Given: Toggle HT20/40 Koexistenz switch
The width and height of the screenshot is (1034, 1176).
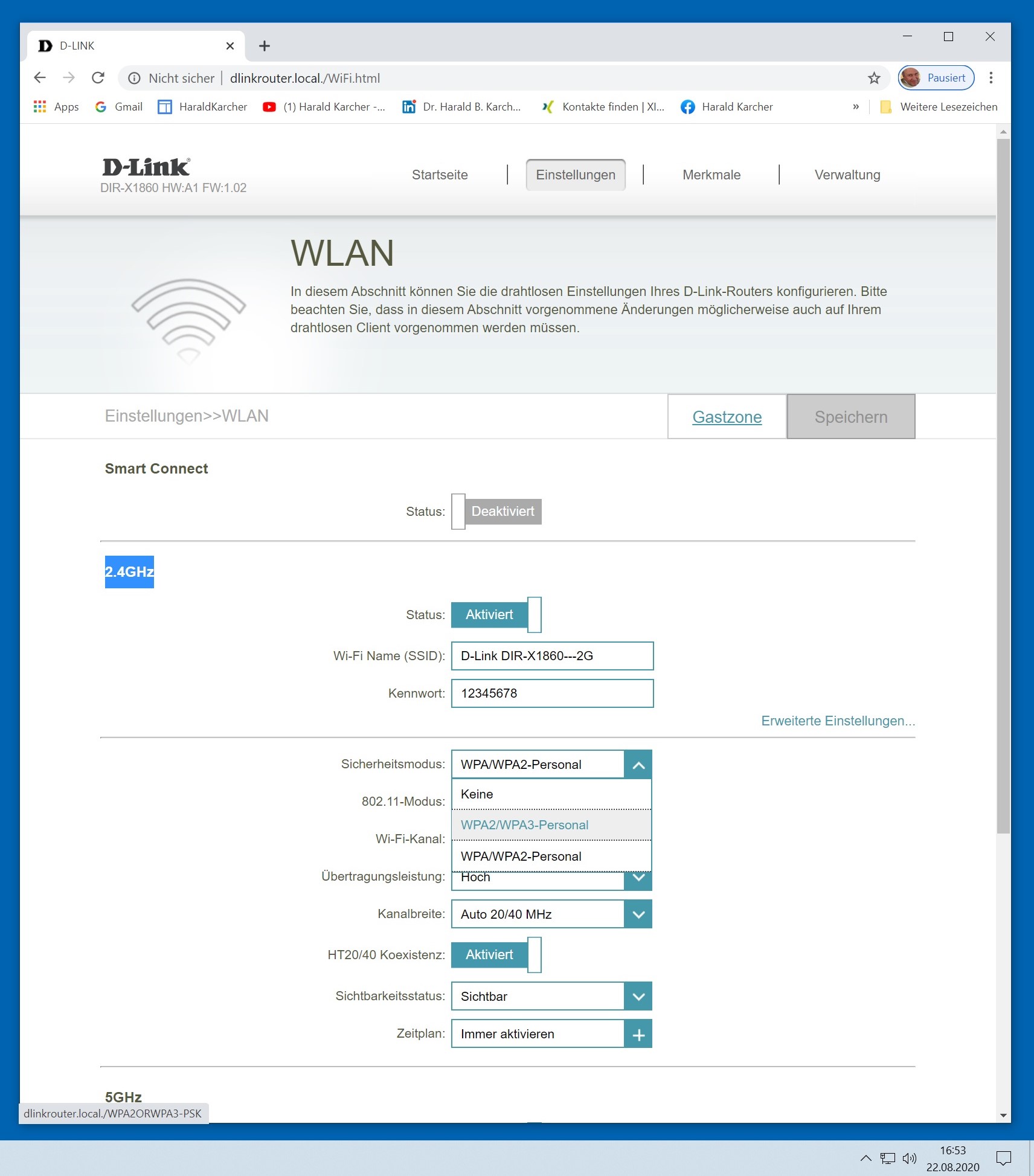Looking at the screenshot, I should tap(496, 955).
